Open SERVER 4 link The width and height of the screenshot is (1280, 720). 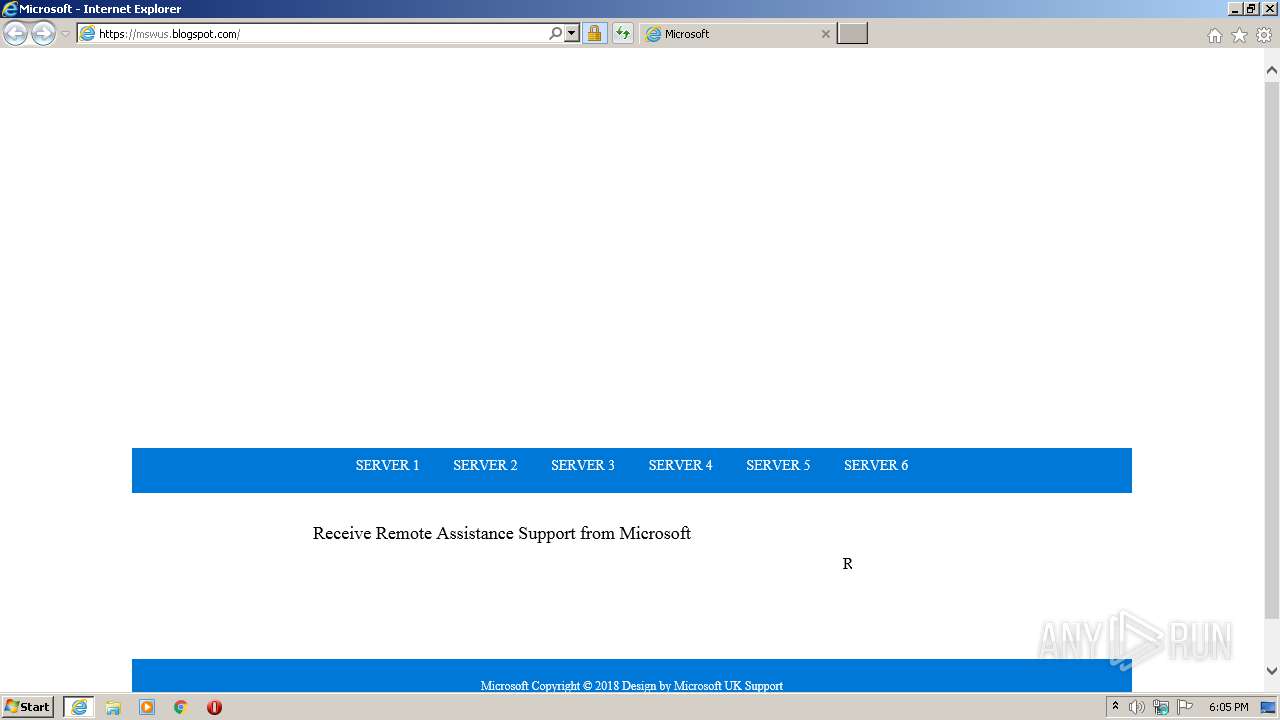pos(680,465)
